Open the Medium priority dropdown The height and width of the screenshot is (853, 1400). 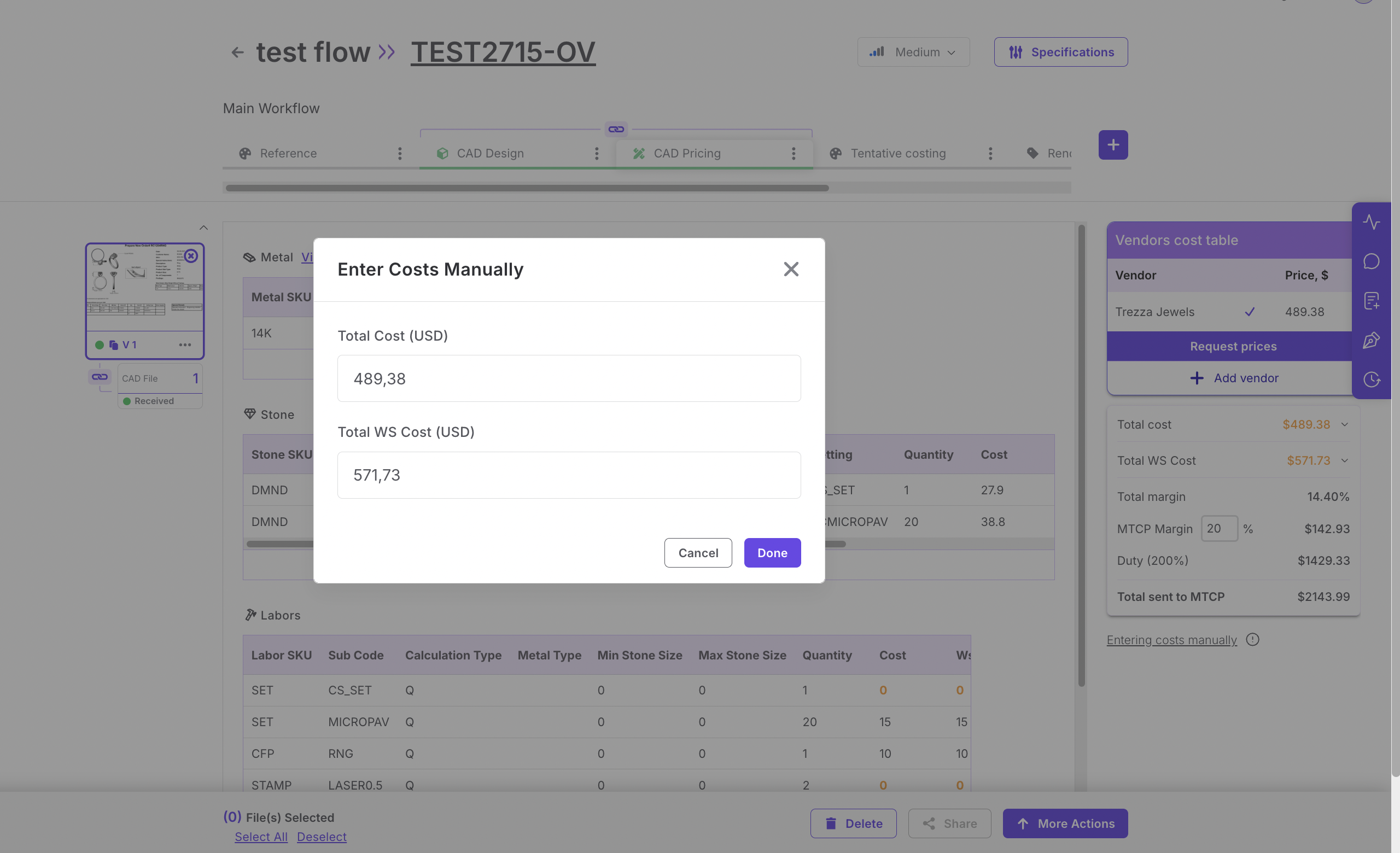[x=913, y=52]
